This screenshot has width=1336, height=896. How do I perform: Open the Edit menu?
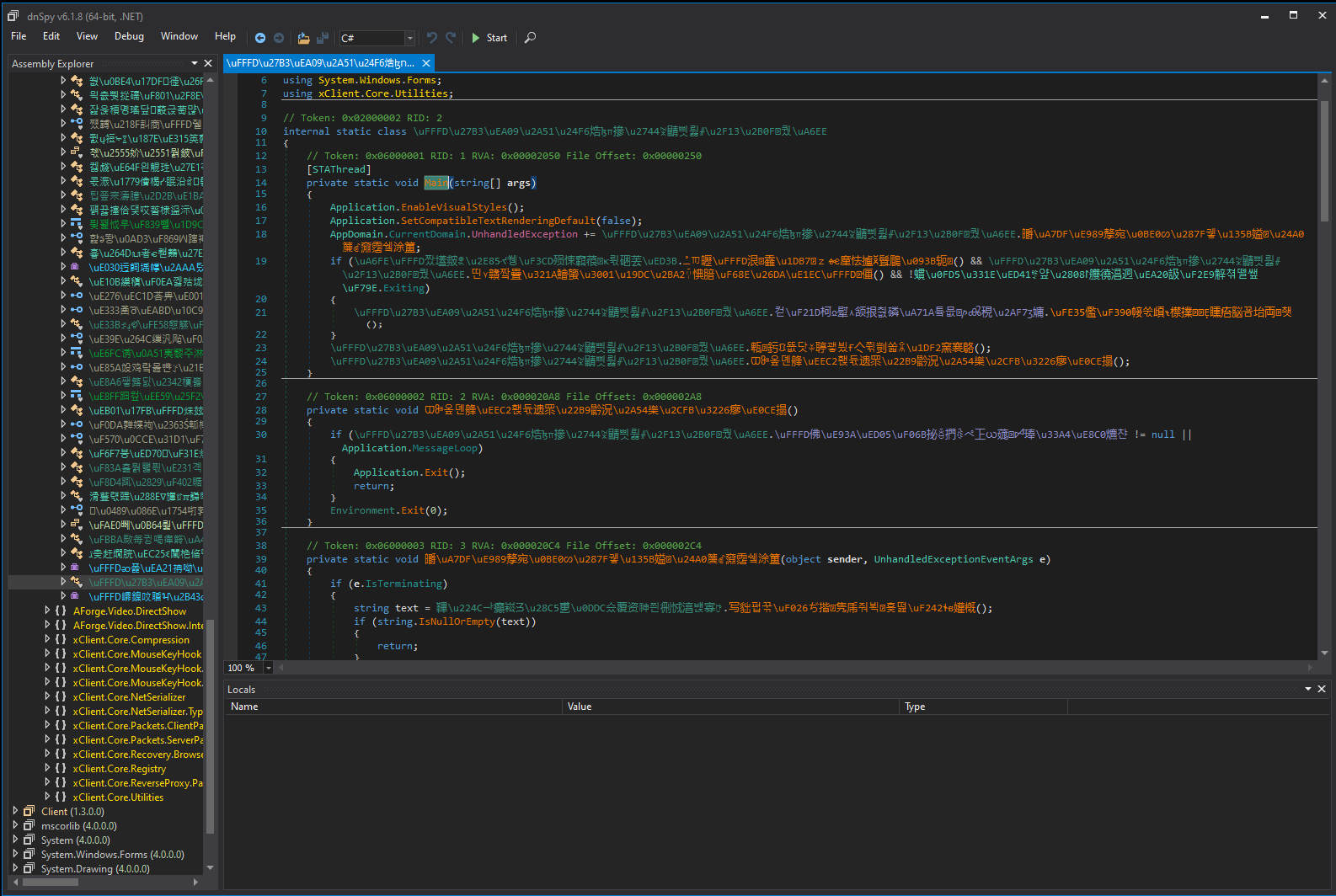(x=51, y=36)
